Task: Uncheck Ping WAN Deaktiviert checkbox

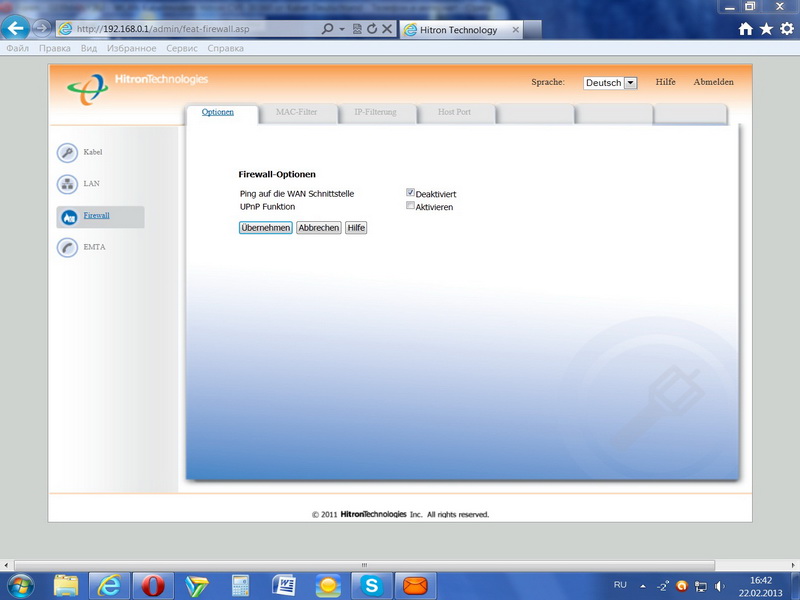Action: (410, 193)
